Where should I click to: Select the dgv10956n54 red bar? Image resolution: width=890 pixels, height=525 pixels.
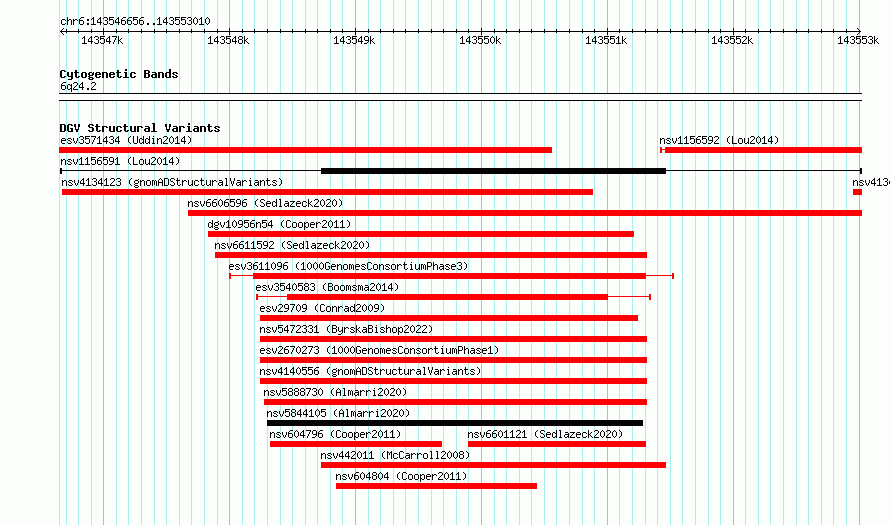[x=421, y=234]
